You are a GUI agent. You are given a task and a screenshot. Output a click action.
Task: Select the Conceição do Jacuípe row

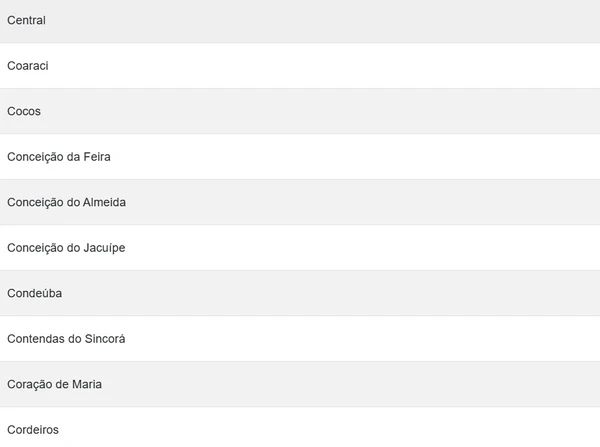tap(300, 248)
